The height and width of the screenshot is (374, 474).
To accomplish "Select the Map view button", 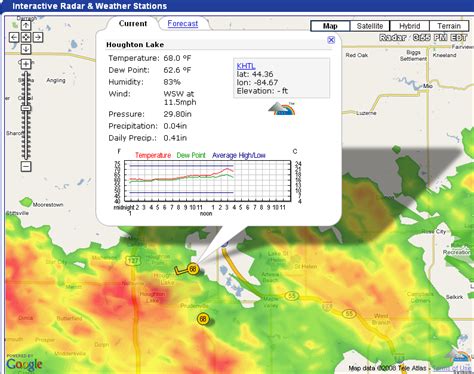I will click(330, 26).
